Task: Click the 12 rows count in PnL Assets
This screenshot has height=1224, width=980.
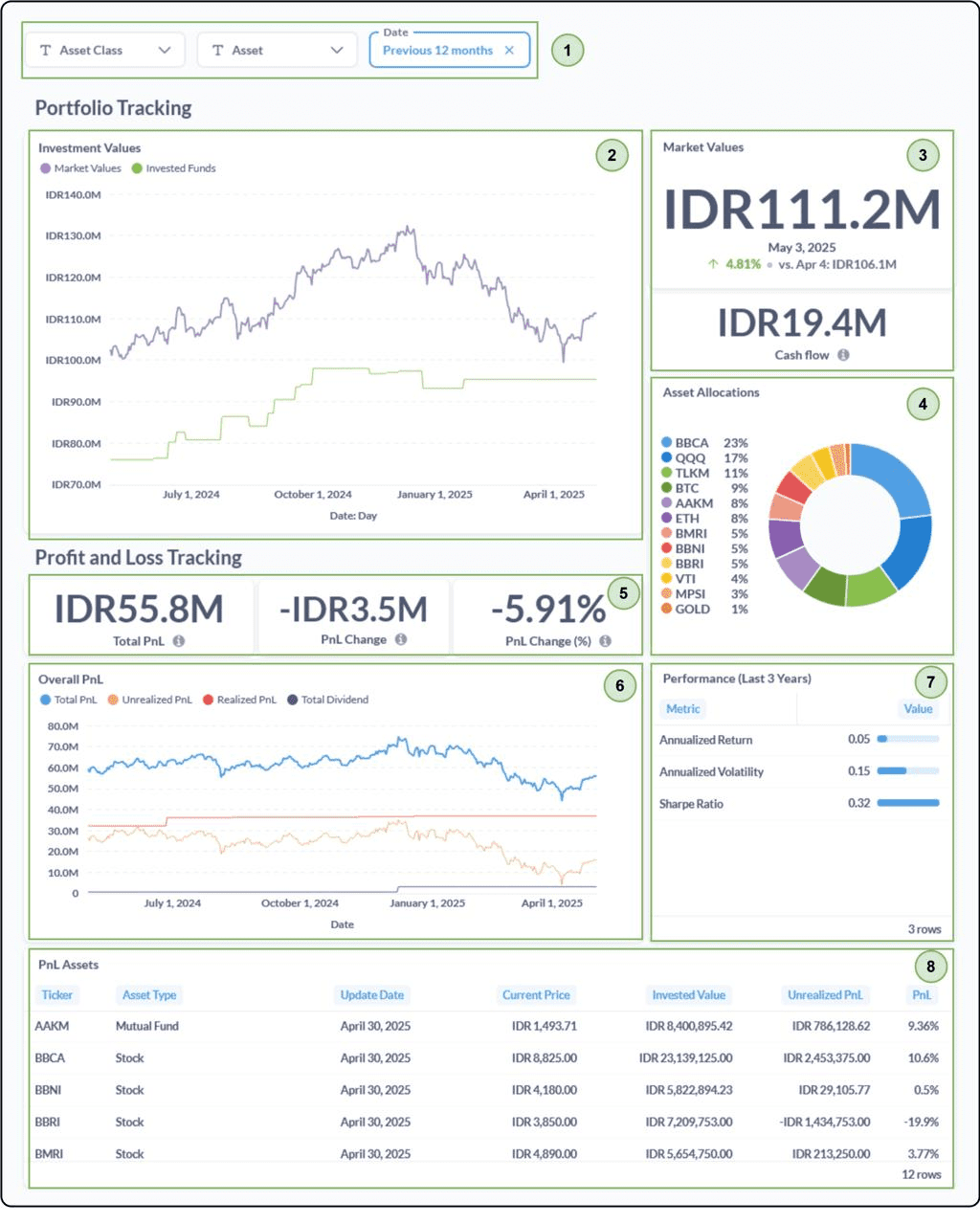Action: click(922, 1174)
